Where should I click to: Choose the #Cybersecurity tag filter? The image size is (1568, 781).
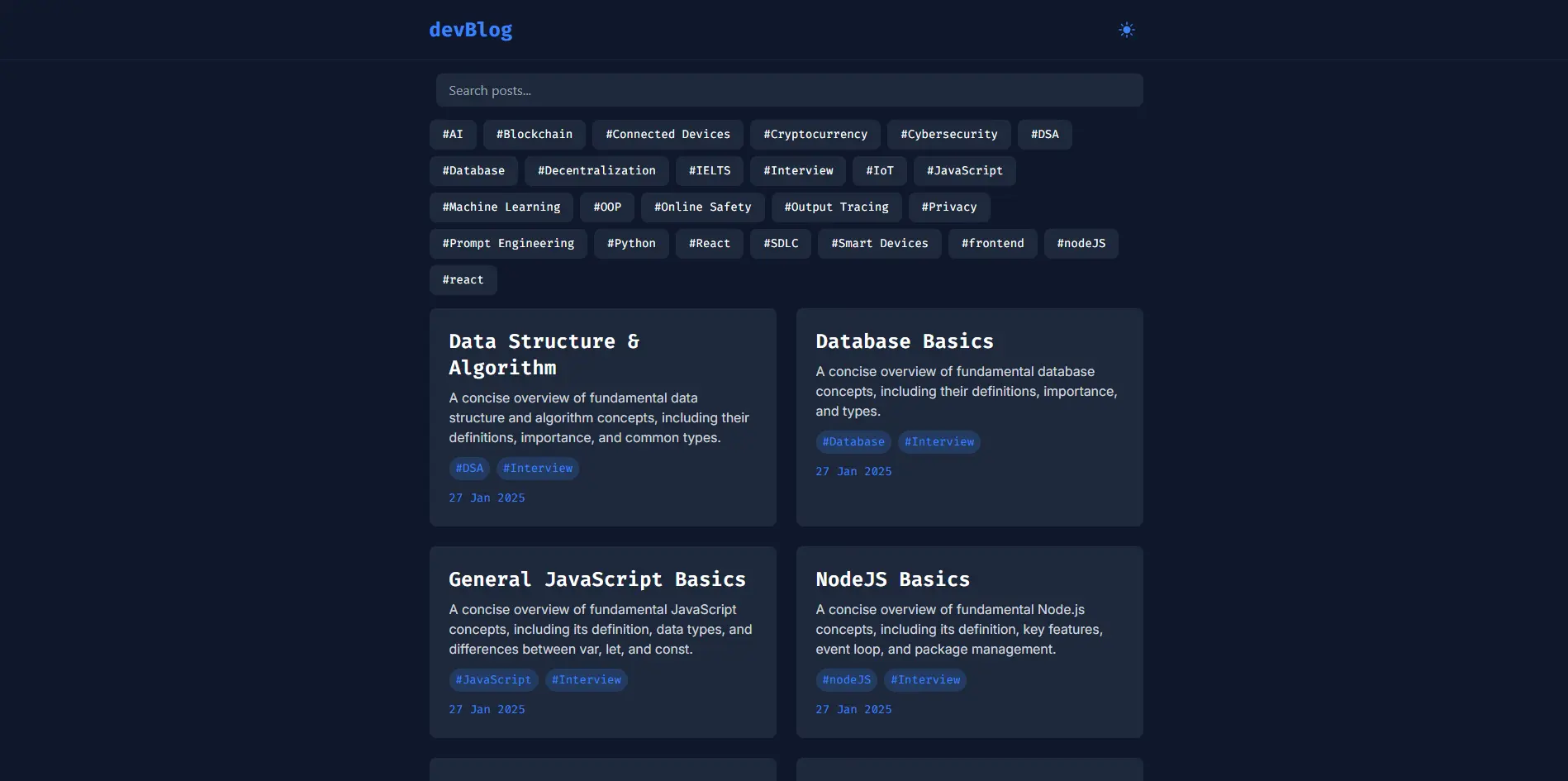[x=948, y=135]
